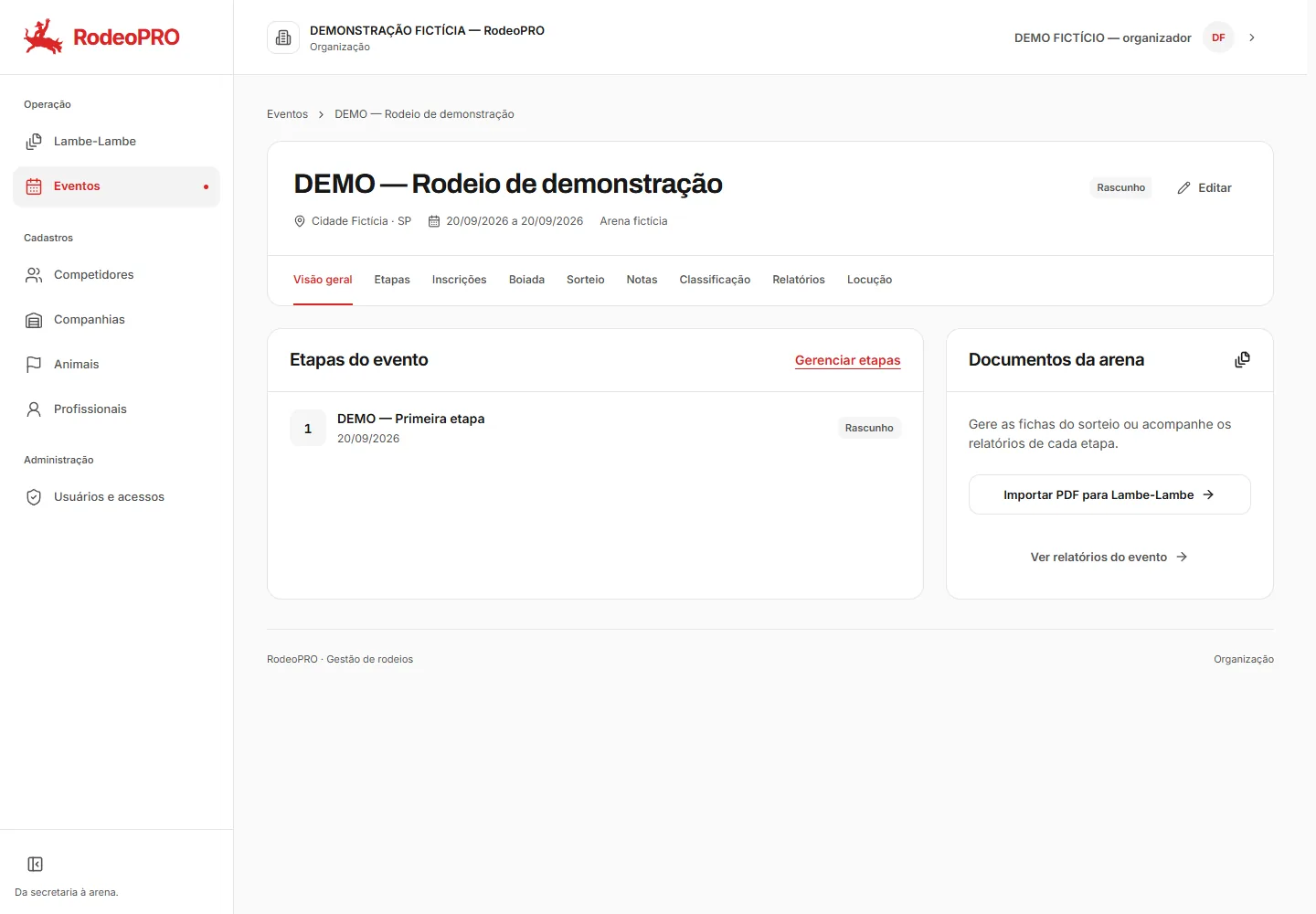Click the DEMO — Rodeio de demonstração breadcrumb
The height and width of the screenshot is (914, 1316).
point(424,114)
